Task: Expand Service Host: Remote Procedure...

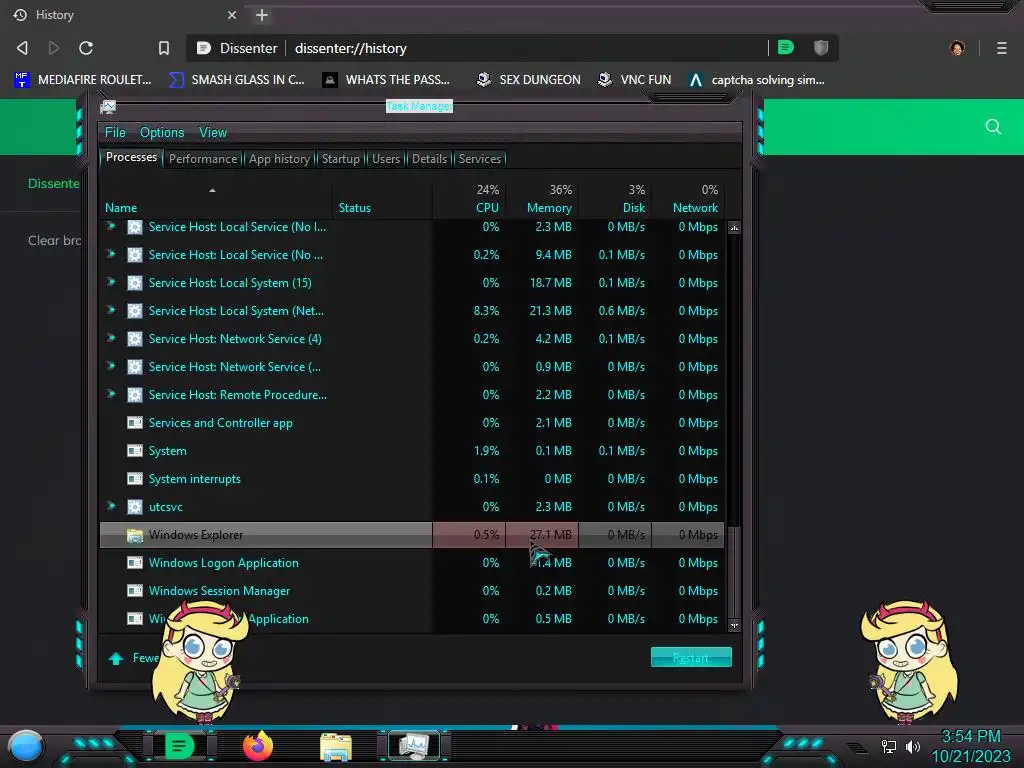Action: (x=111, y=394)
